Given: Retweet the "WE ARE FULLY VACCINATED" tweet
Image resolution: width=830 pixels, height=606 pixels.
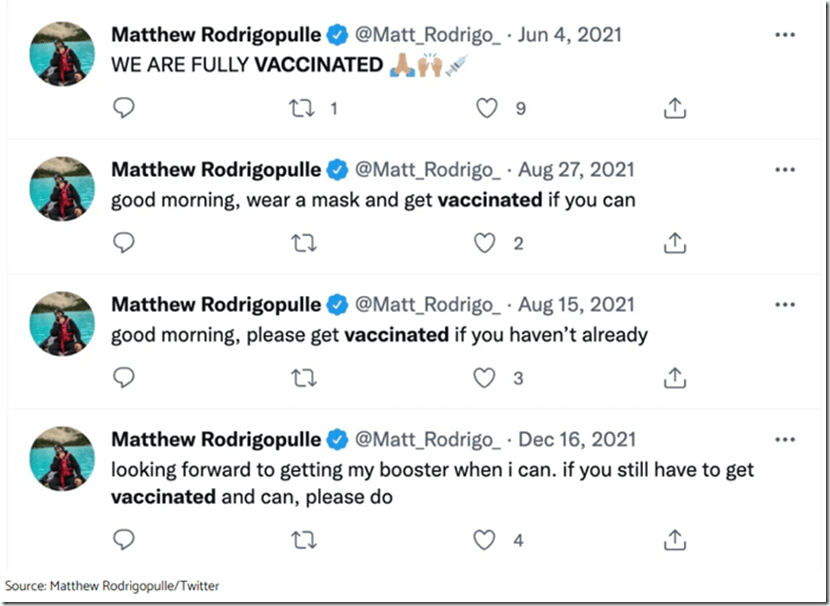Looking at the screenshot, I should (301, 108).
